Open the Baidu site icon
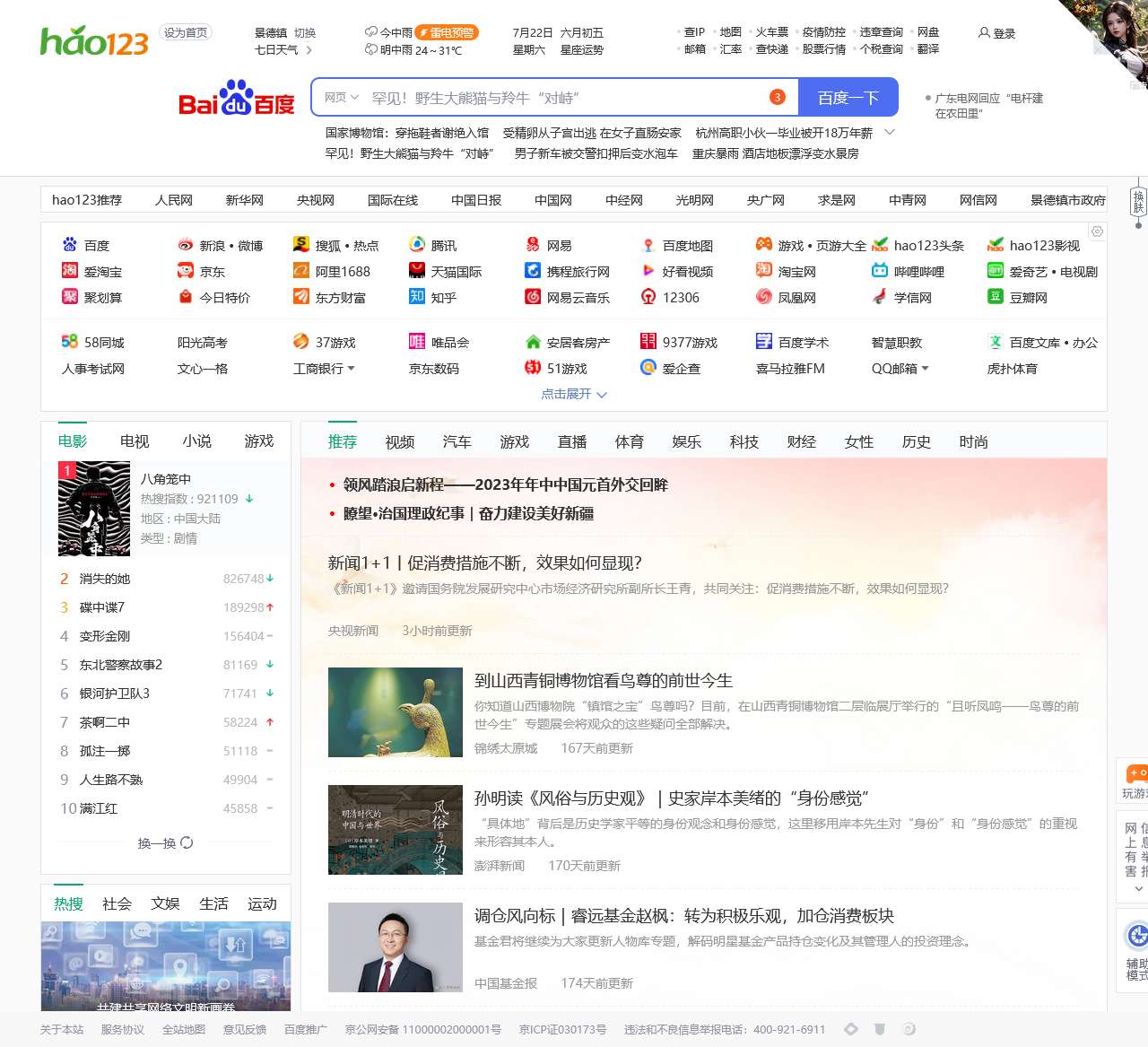 70,245
